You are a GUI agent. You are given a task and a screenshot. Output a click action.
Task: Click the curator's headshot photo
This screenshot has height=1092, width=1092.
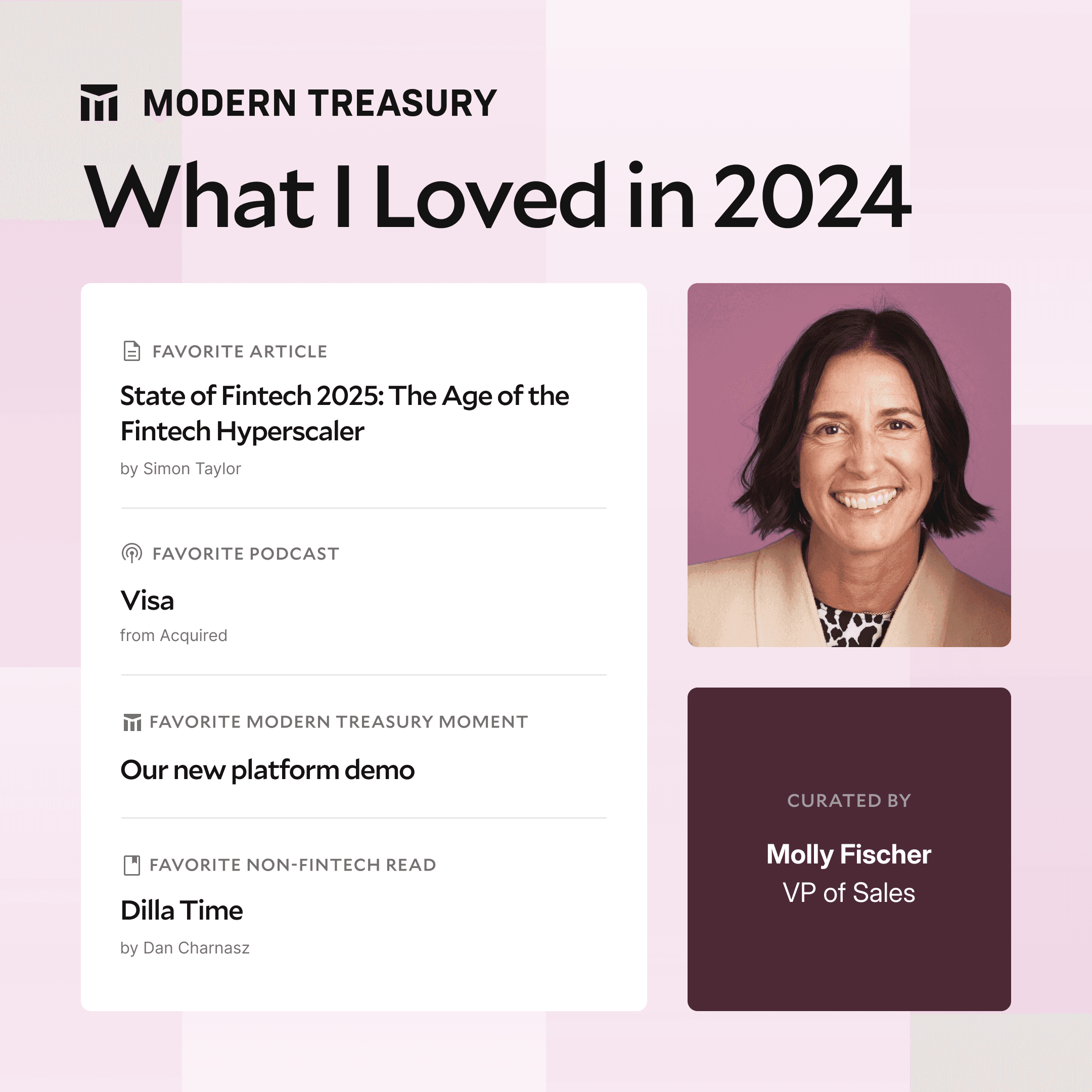(x=849, y=465)
